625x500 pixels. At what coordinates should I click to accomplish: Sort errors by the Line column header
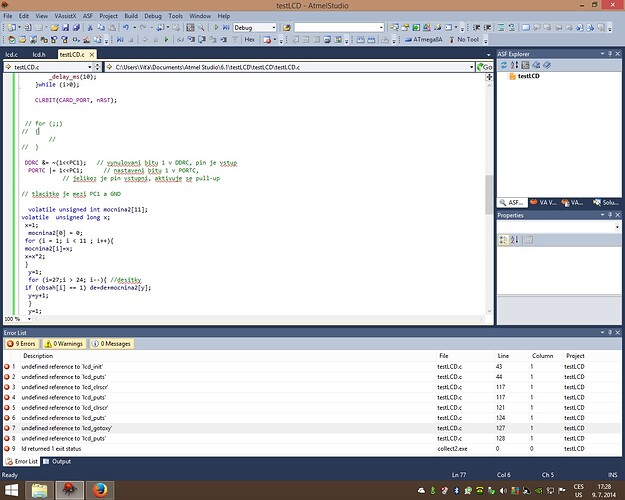tap(503, 356)
